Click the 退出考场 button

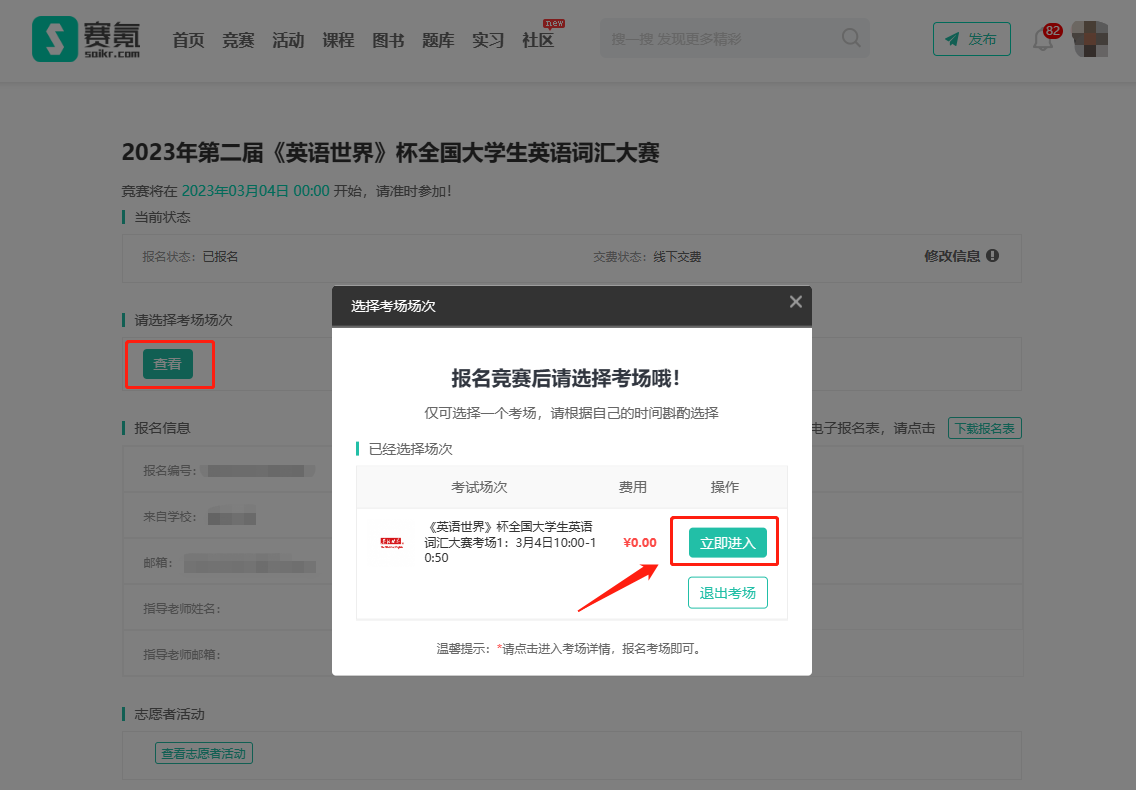coord(727,592)
